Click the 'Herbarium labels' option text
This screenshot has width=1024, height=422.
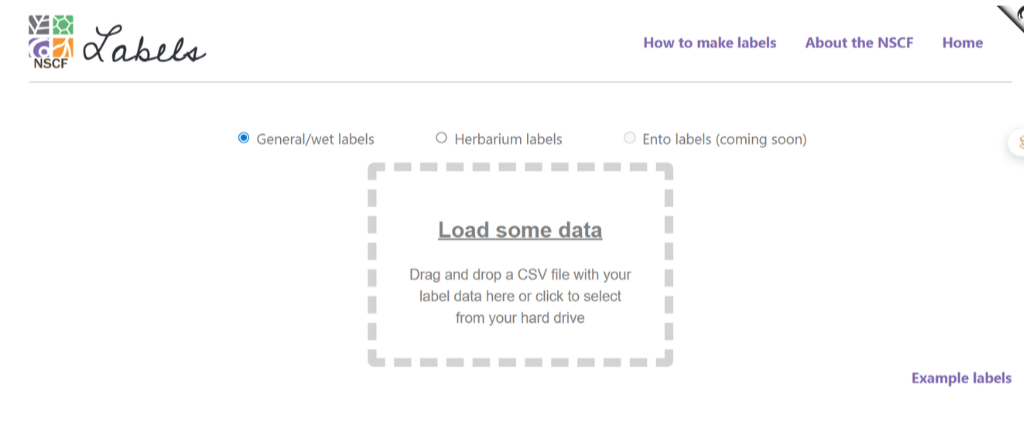[x=508, y=139]
